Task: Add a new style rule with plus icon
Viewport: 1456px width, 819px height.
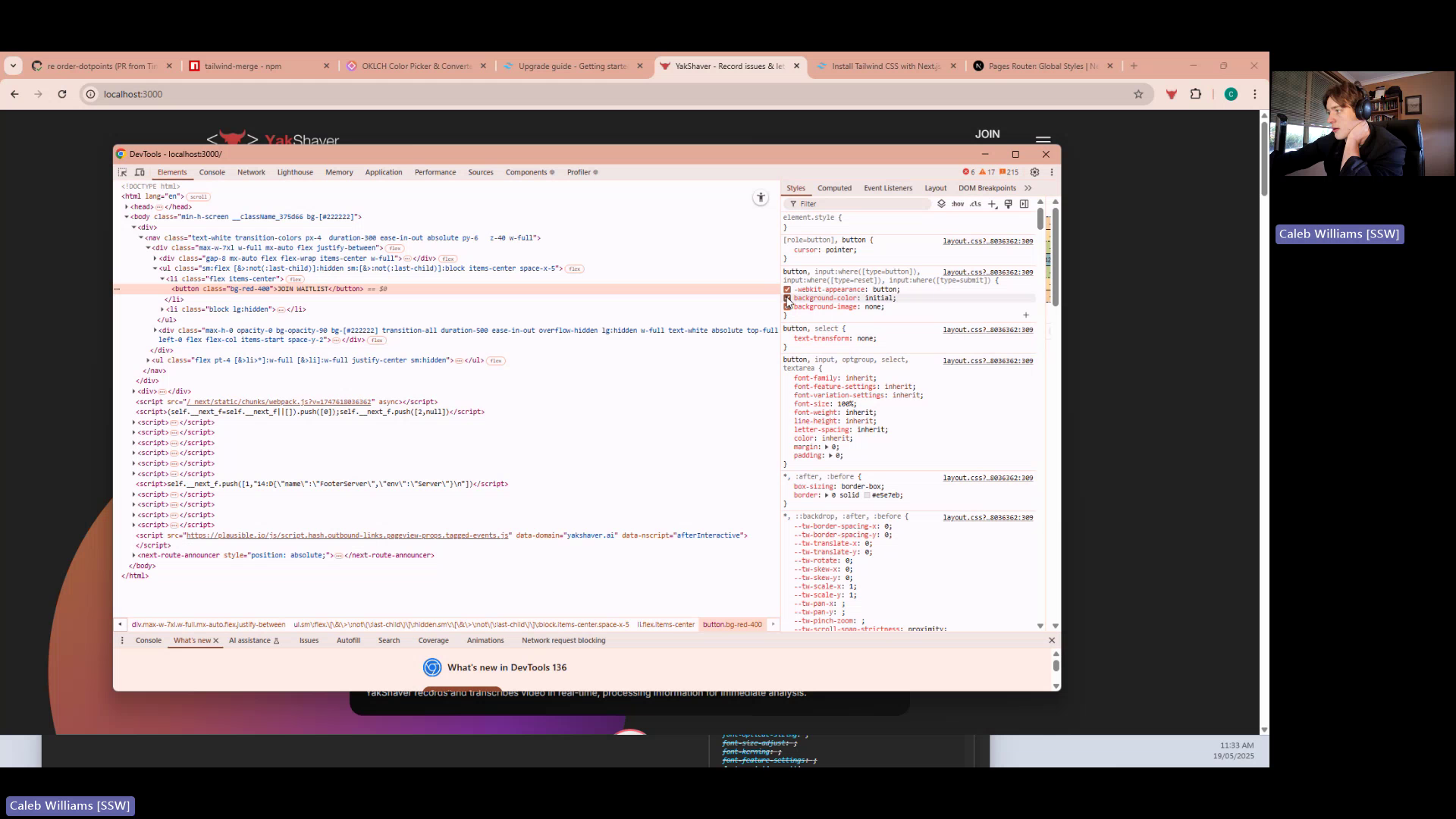Action: 992,204
